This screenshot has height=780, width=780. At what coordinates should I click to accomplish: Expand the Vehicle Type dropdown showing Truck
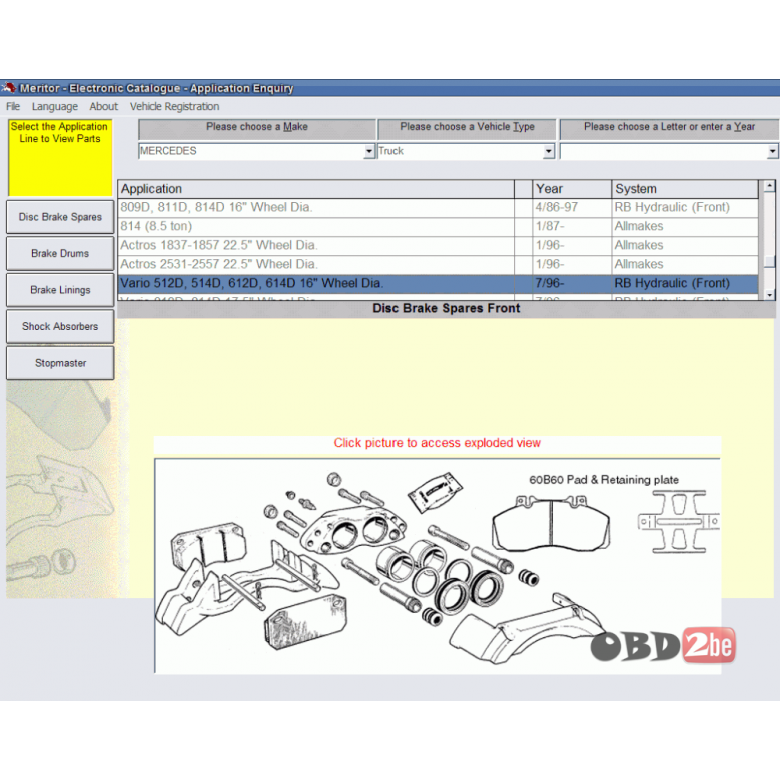[549, 151]
